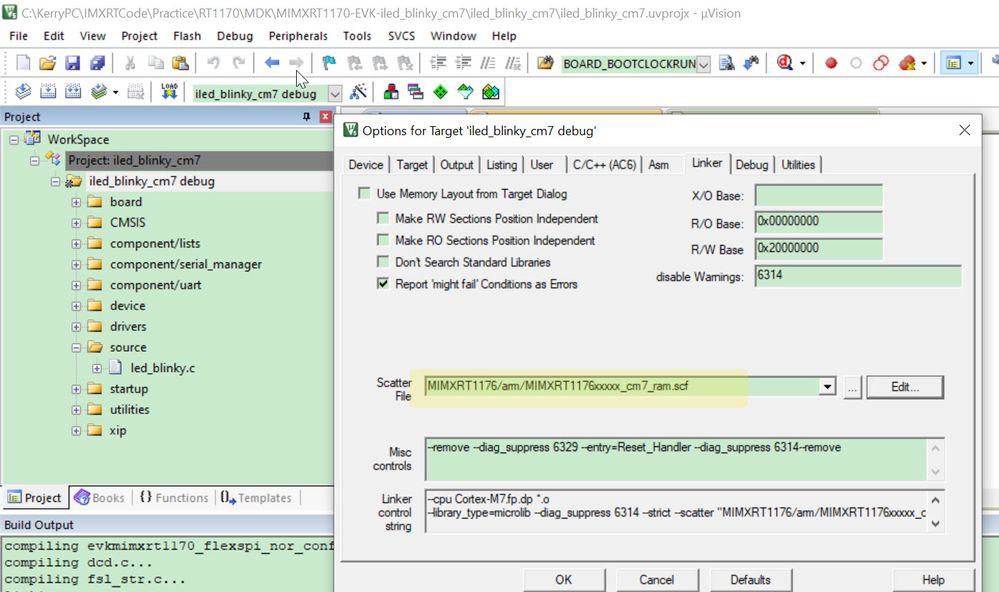Create a new file with the toolbar icon
Viewport: 999px width, 592px height.
23,63
